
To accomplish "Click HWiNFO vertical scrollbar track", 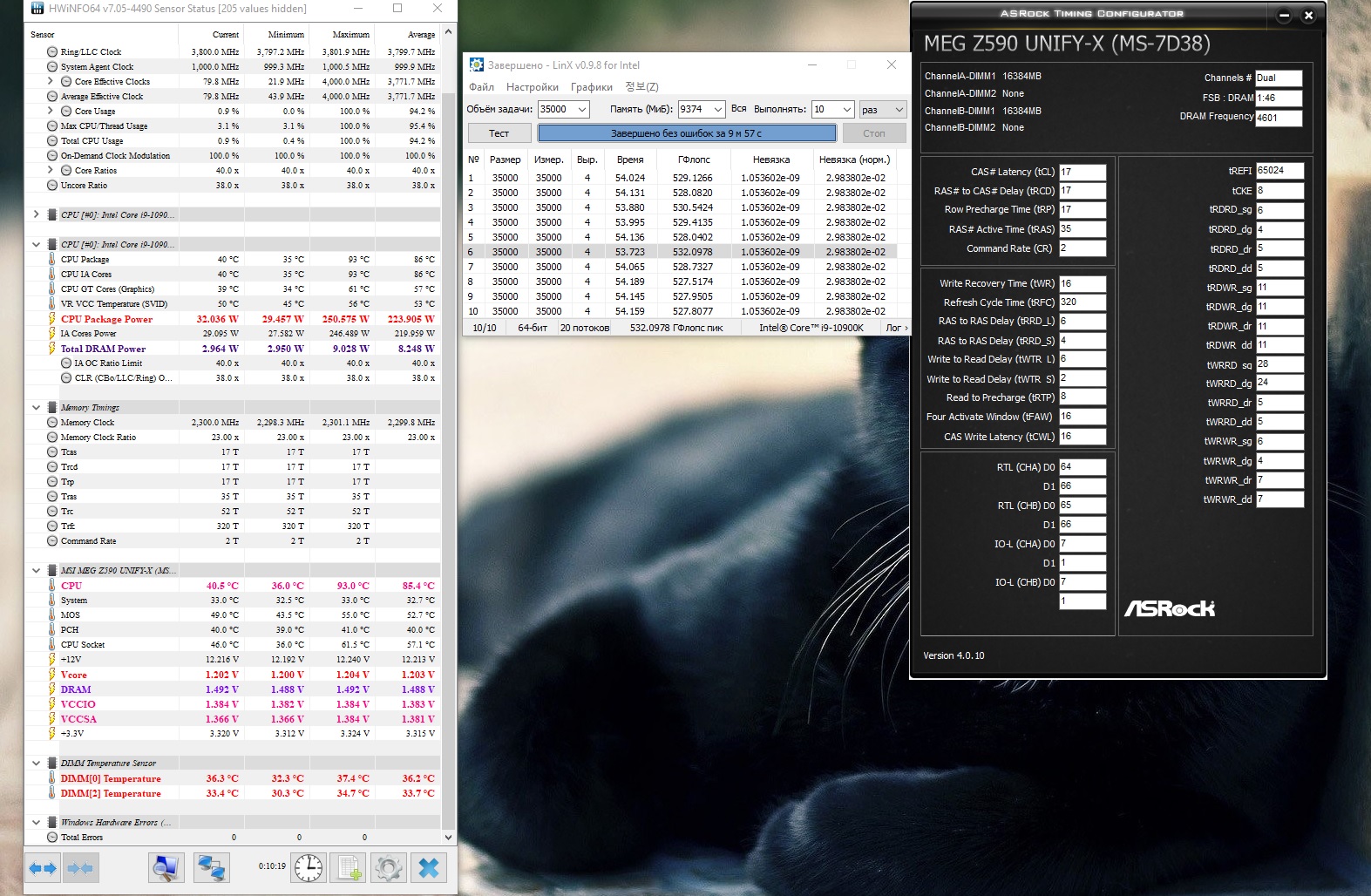I will point(450,435).
